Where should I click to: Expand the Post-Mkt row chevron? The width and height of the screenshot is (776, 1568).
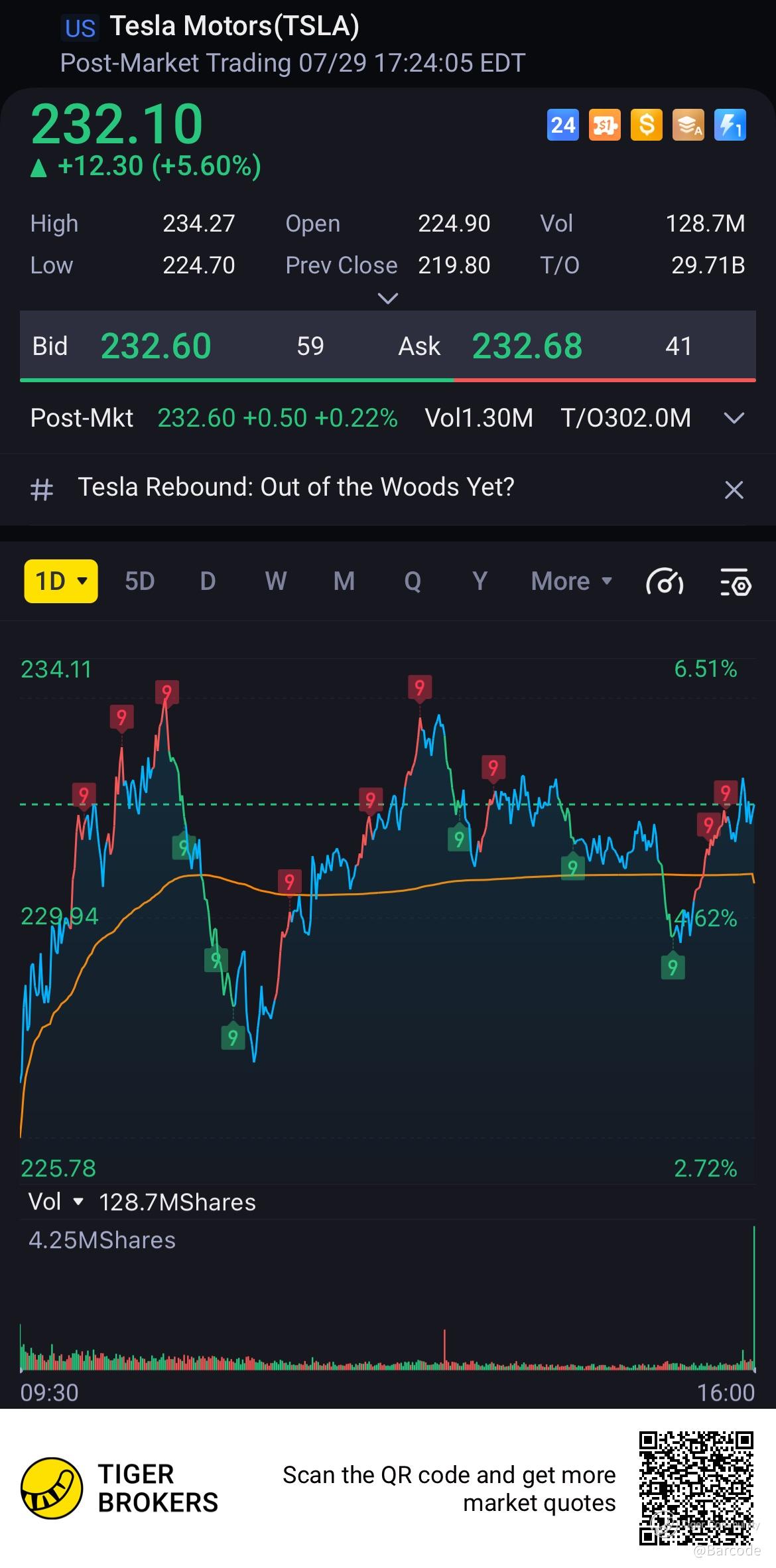734,418
